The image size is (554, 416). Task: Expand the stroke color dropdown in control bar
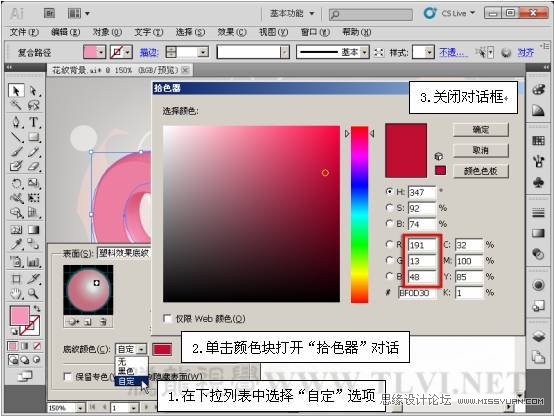128,52
